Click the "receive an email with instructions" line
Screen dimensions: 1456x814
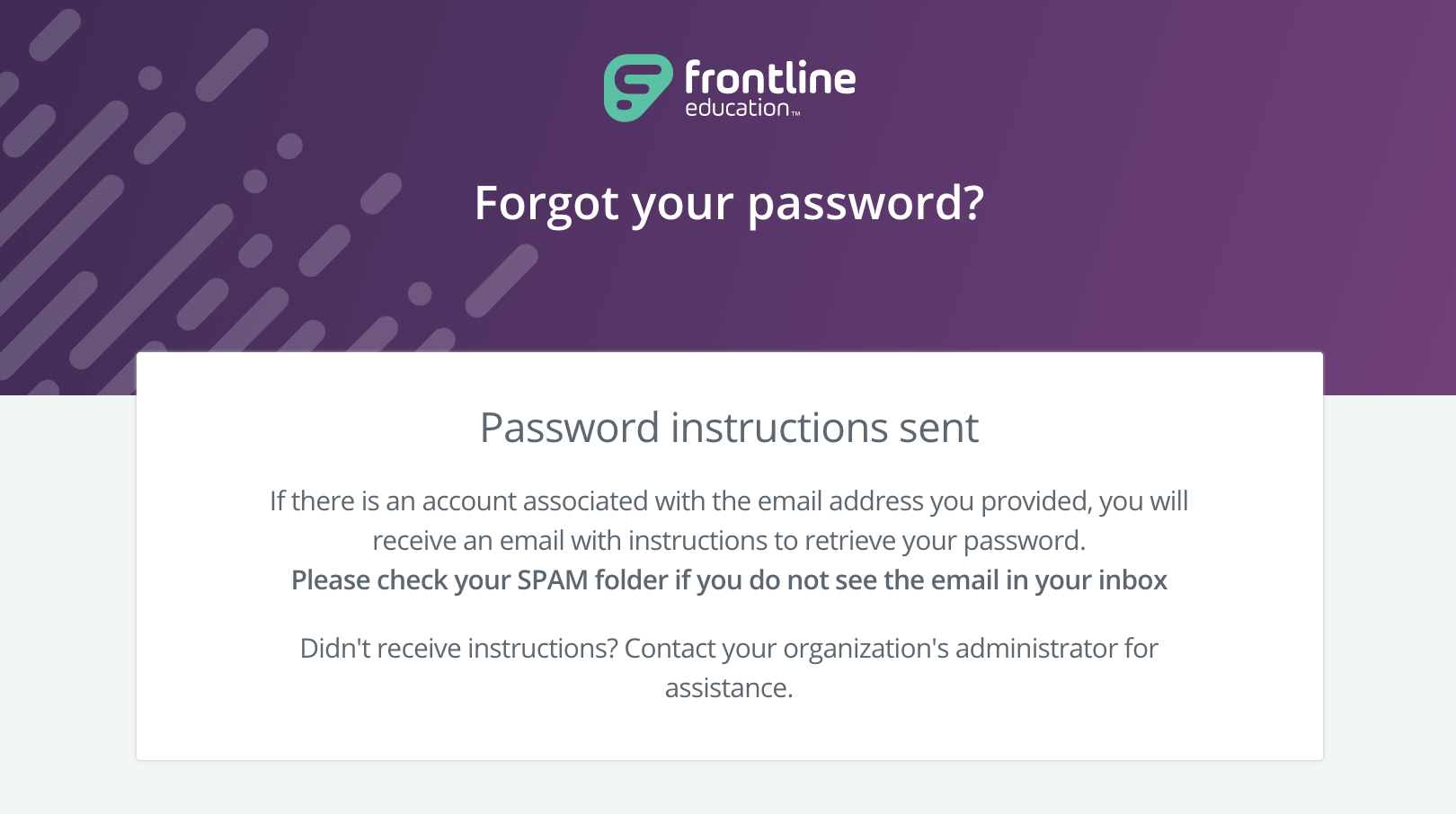pyautogui.click(x=573, y=541)
